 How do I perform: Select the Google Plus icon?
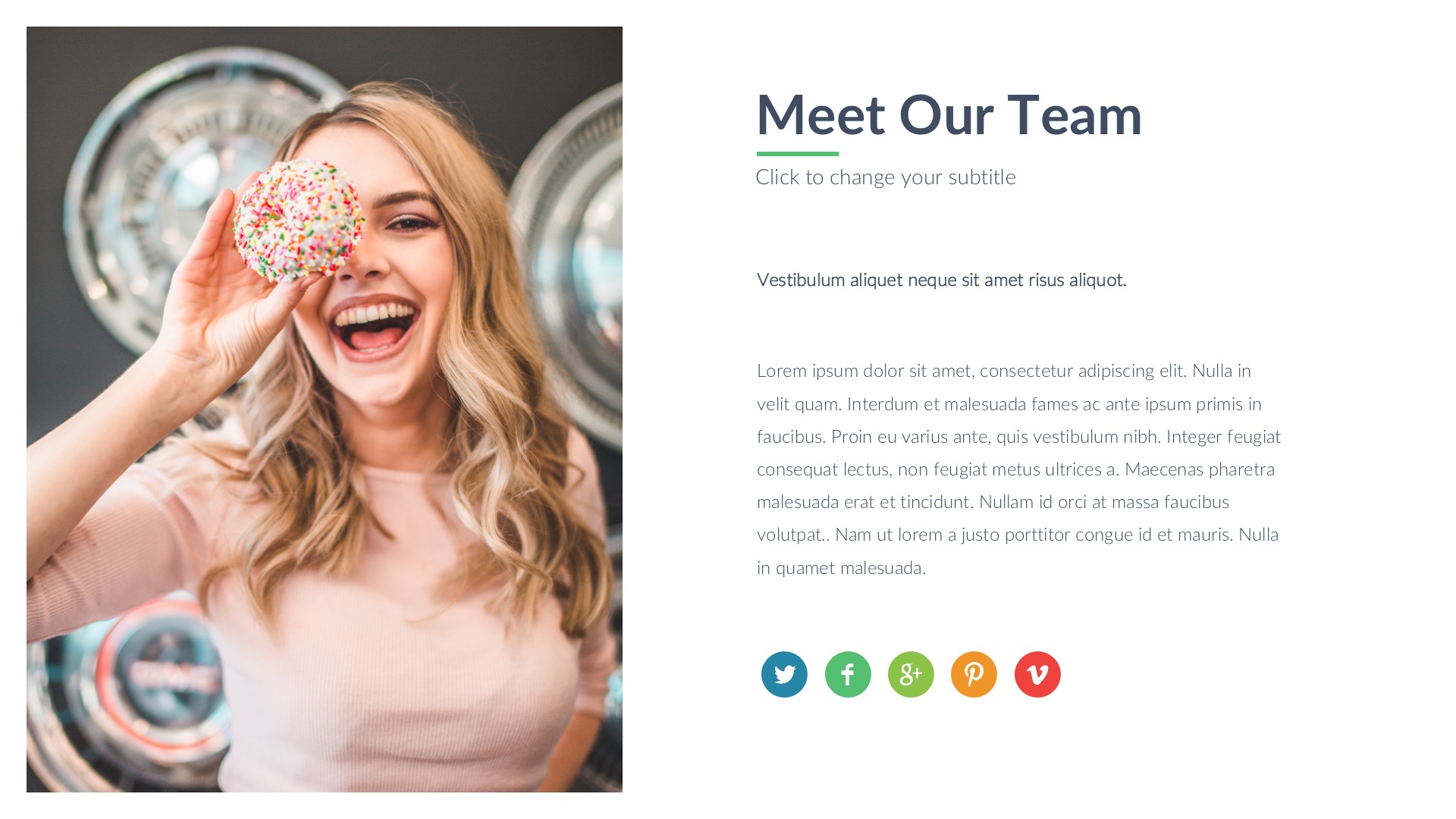pyautogui.click(x=911, y=674)
